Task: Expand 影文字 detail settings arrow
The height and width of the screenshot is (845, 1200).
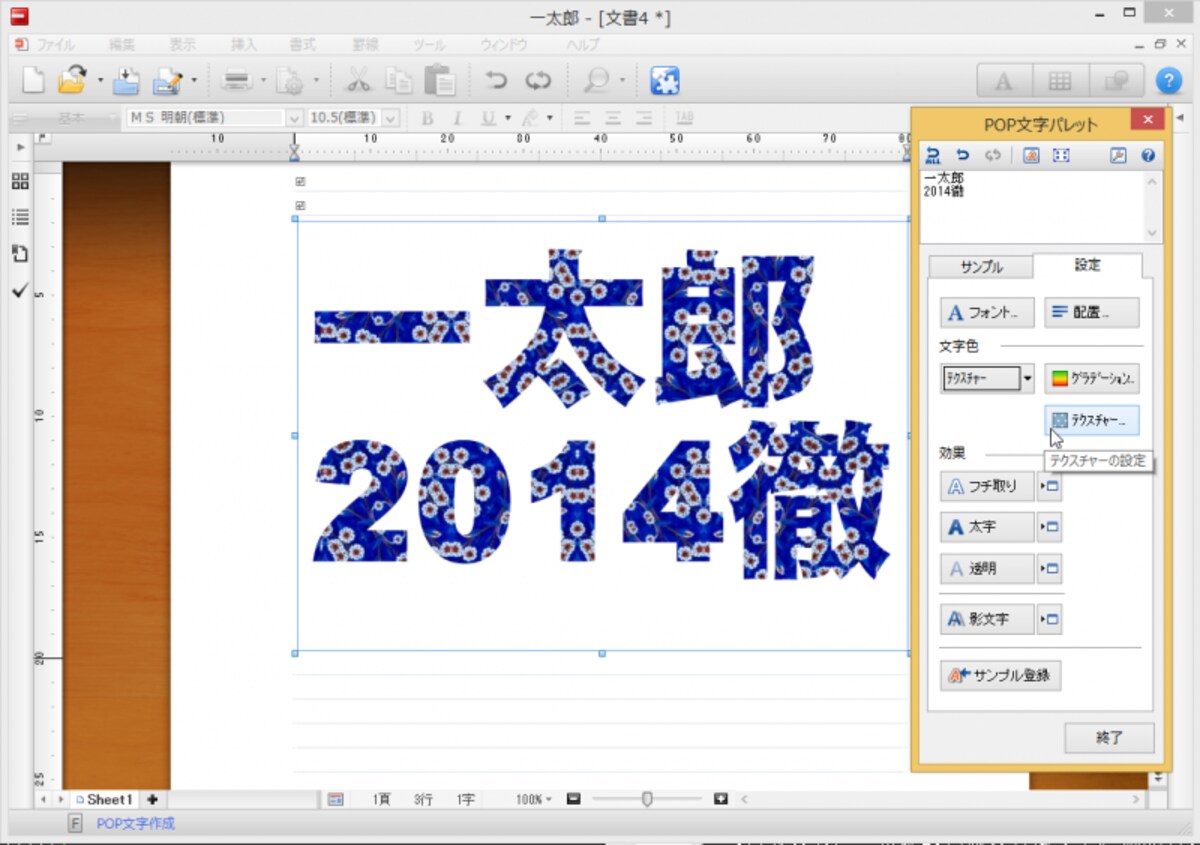Action: click(1049, 619)
